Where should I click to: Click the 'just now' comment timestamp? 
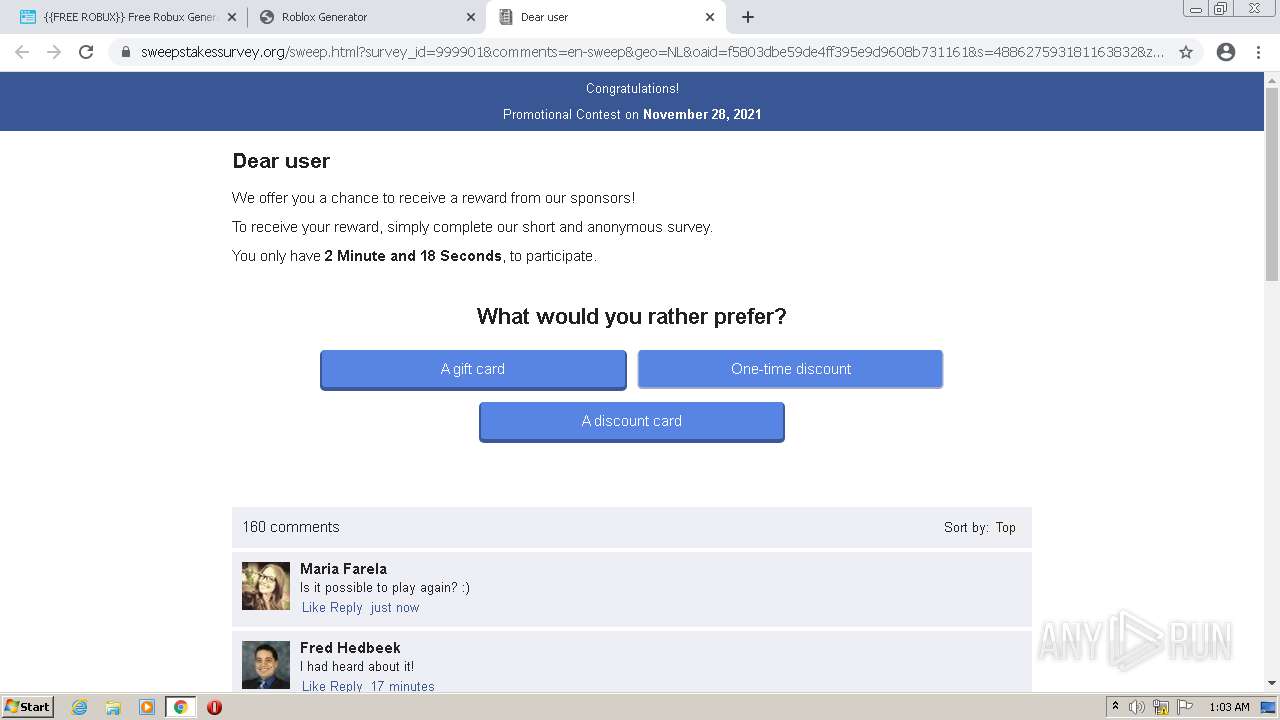coord(395,607)
